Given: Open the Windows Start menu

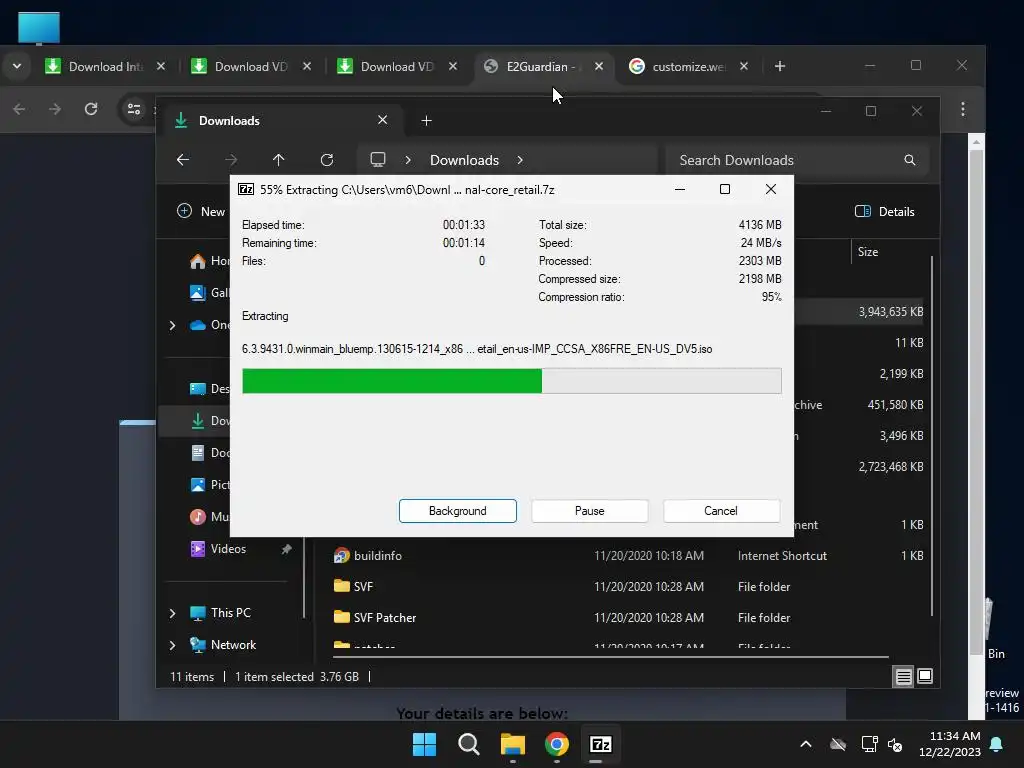Looking at the screenshot, I should 424,744.
